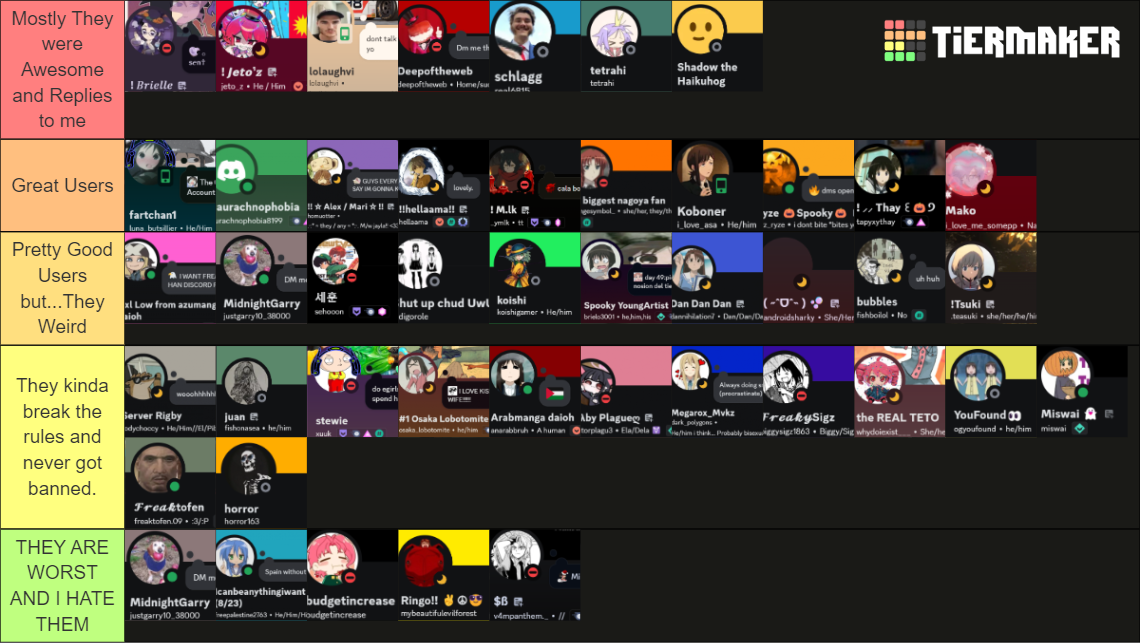The image size is (1140, 643).
Task: Open the Shadow the Haikuhog card
Action: click(718, 46)
